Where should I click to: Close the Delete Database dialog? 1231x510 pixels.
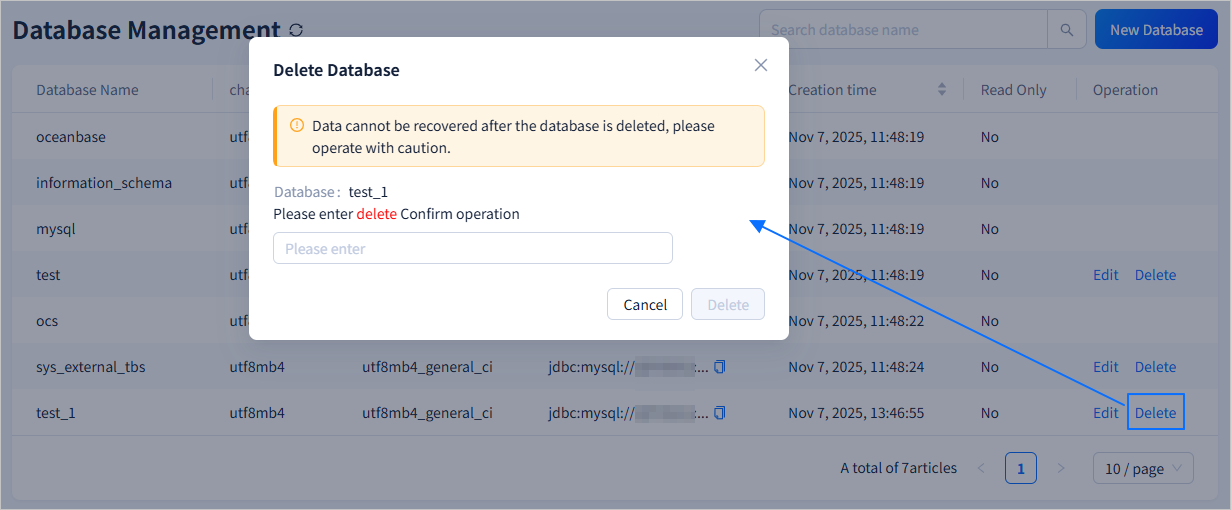pyautogui.click(x=761, y=65)
